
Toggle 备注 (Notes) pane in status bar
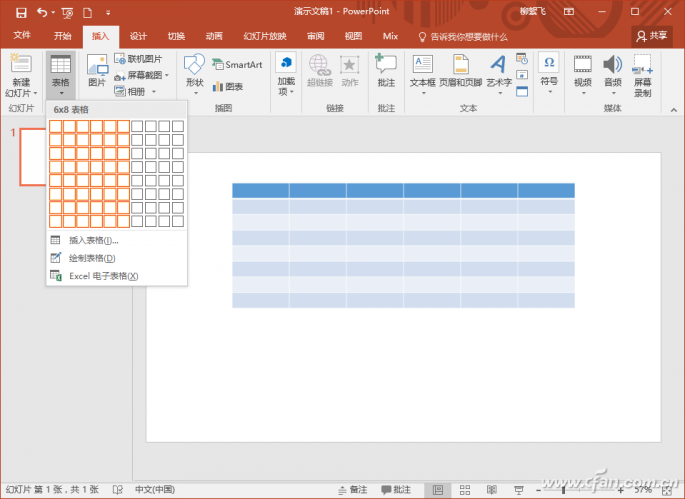[353, 489]
